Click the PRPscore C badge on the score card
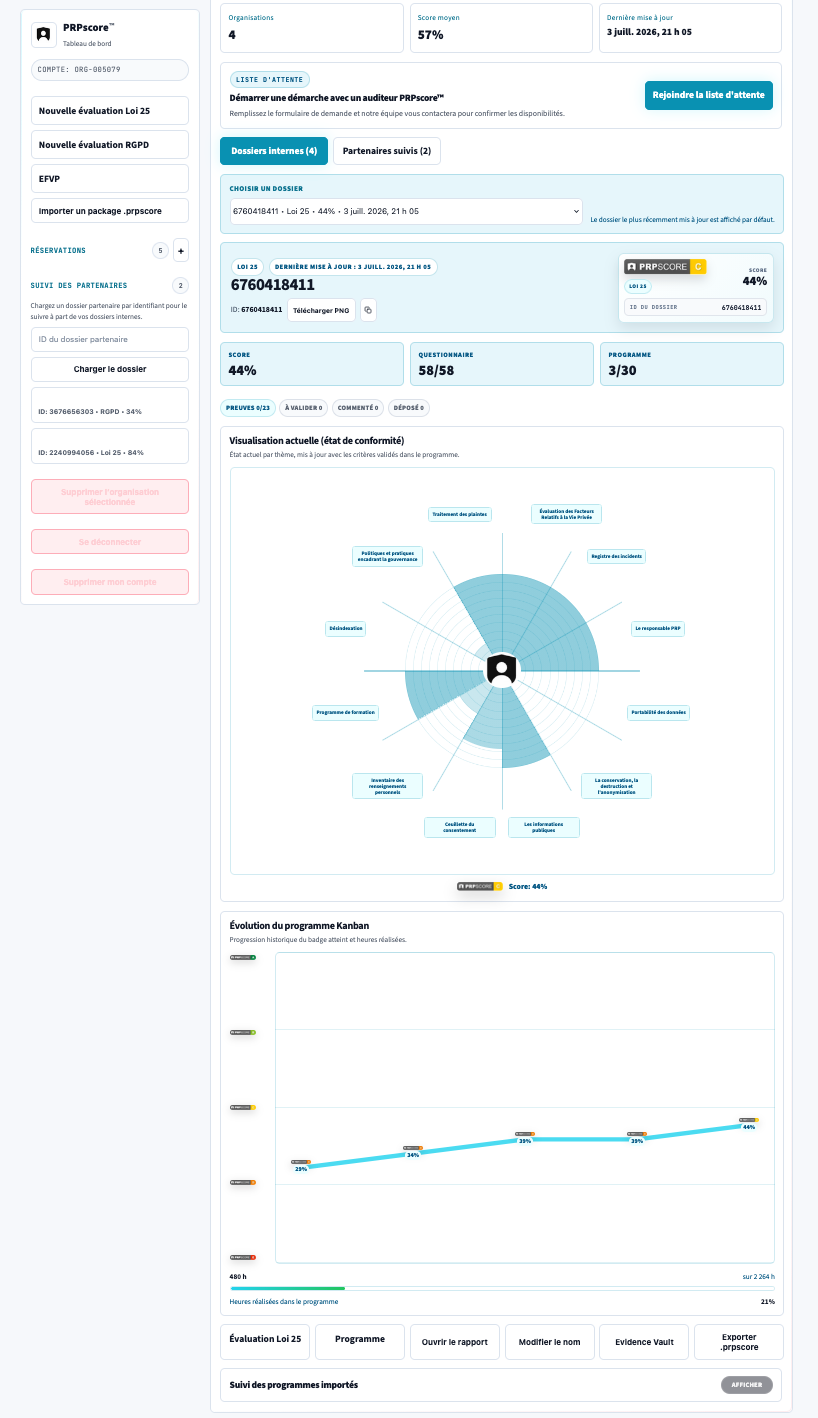Screen dimensions: 818x1418 [665, 267]
